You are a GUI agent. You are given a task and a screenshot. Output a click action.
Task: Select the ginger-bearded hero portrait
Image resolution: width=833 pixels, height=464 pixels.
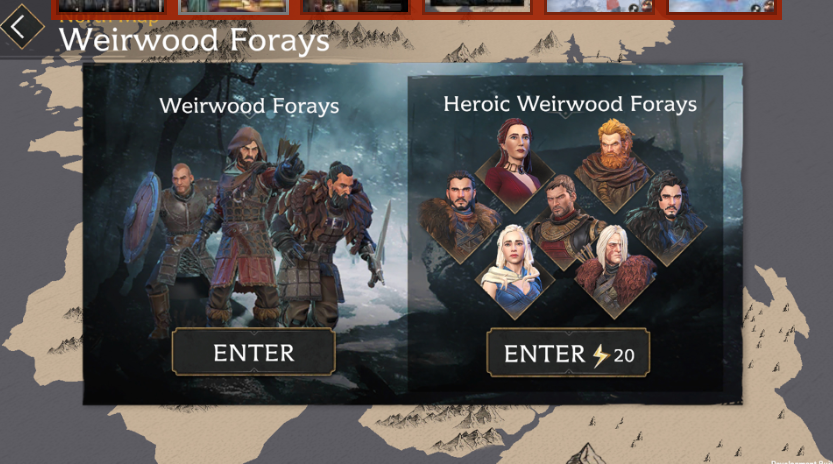pyautogui.click(x=614, y=165)
